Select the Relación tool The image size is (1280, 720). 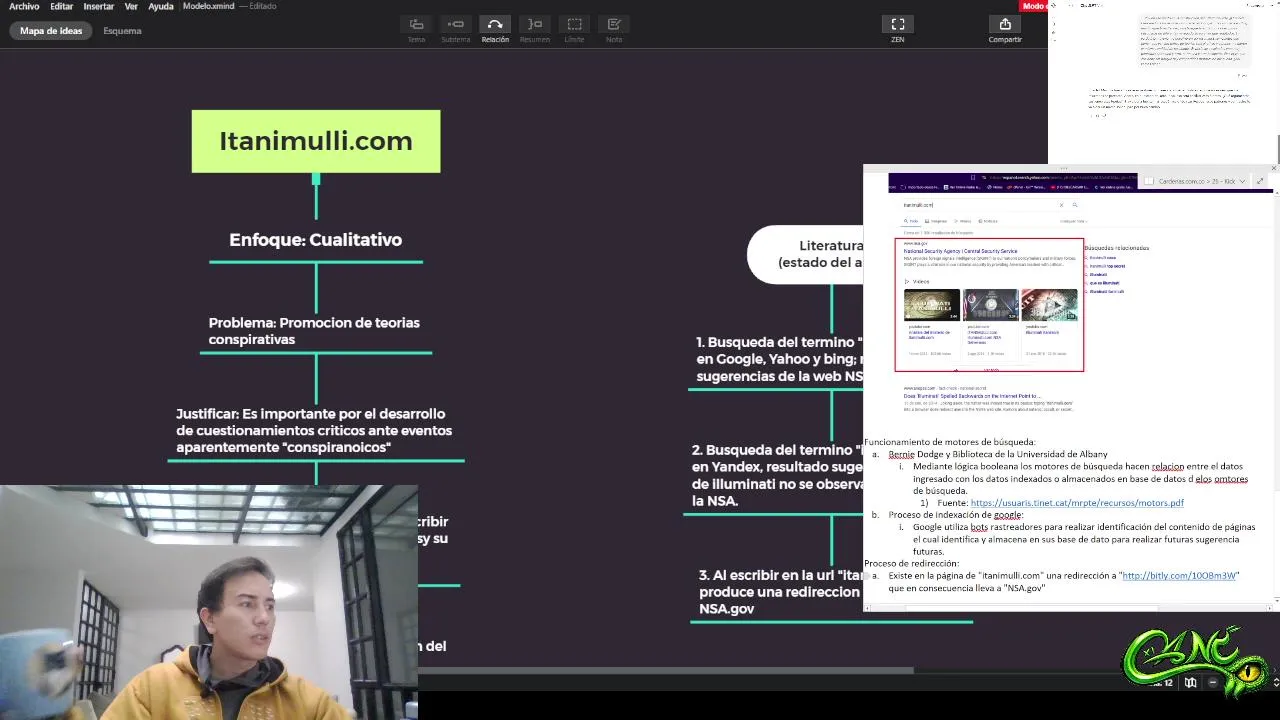495,24
